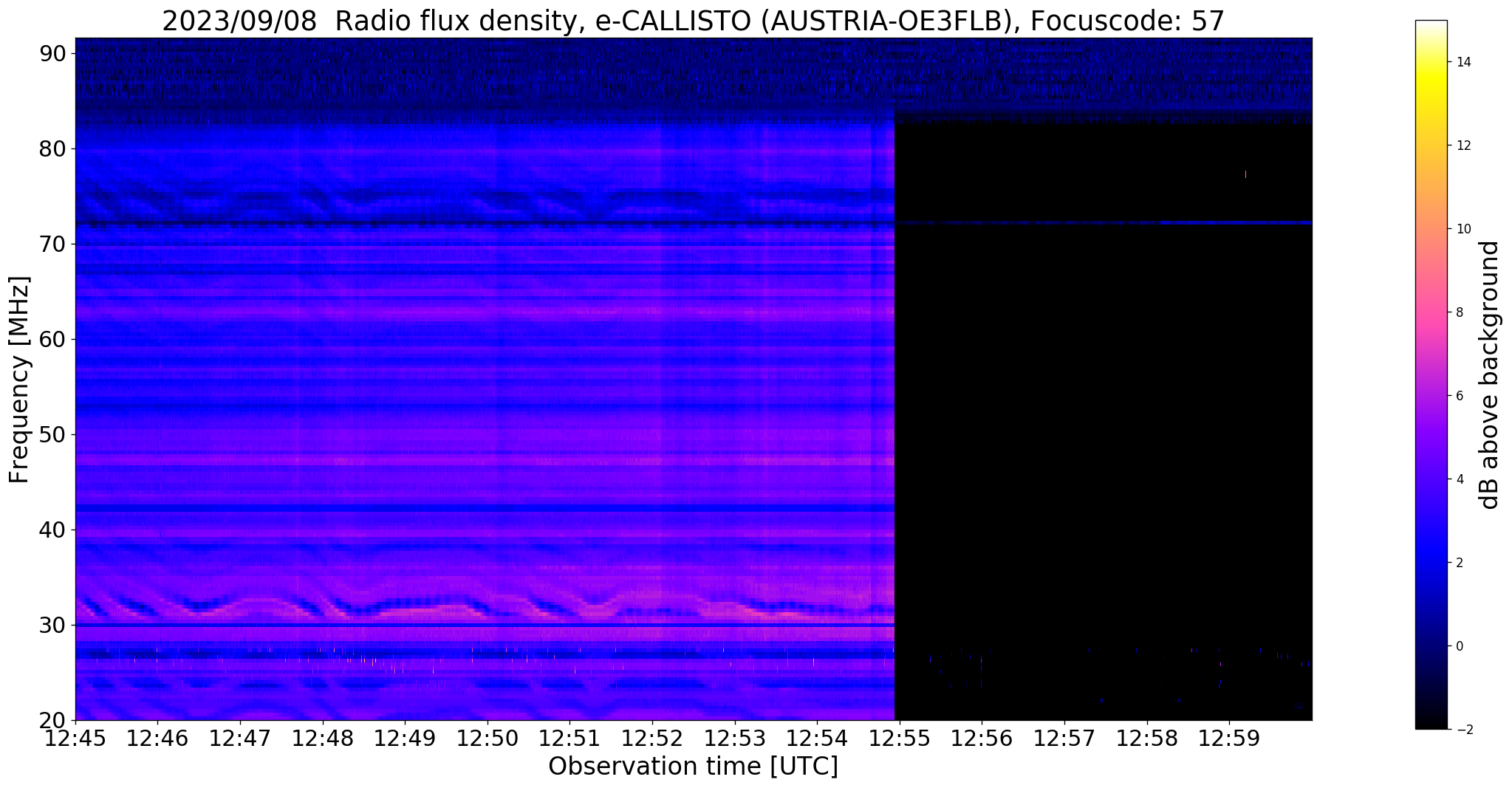Click the 12:49 time tick label

point(405,739)
